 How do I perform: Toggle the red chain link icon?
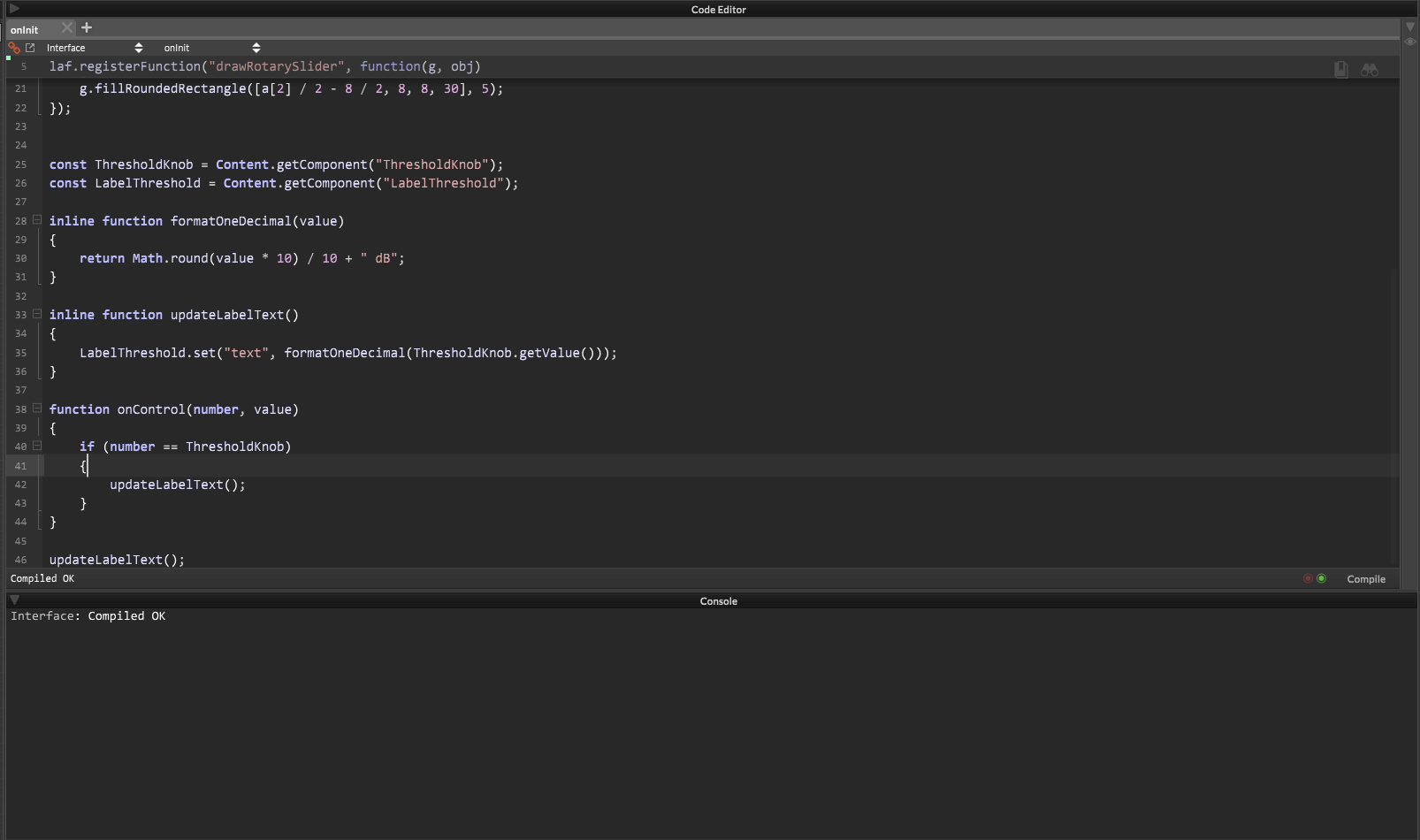pyautogui.click(x=14, y=48)
